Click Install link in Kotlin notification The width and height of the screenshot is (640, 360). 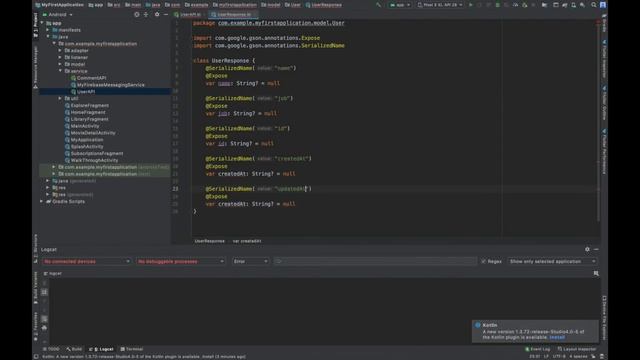click(x=557, y=337)
